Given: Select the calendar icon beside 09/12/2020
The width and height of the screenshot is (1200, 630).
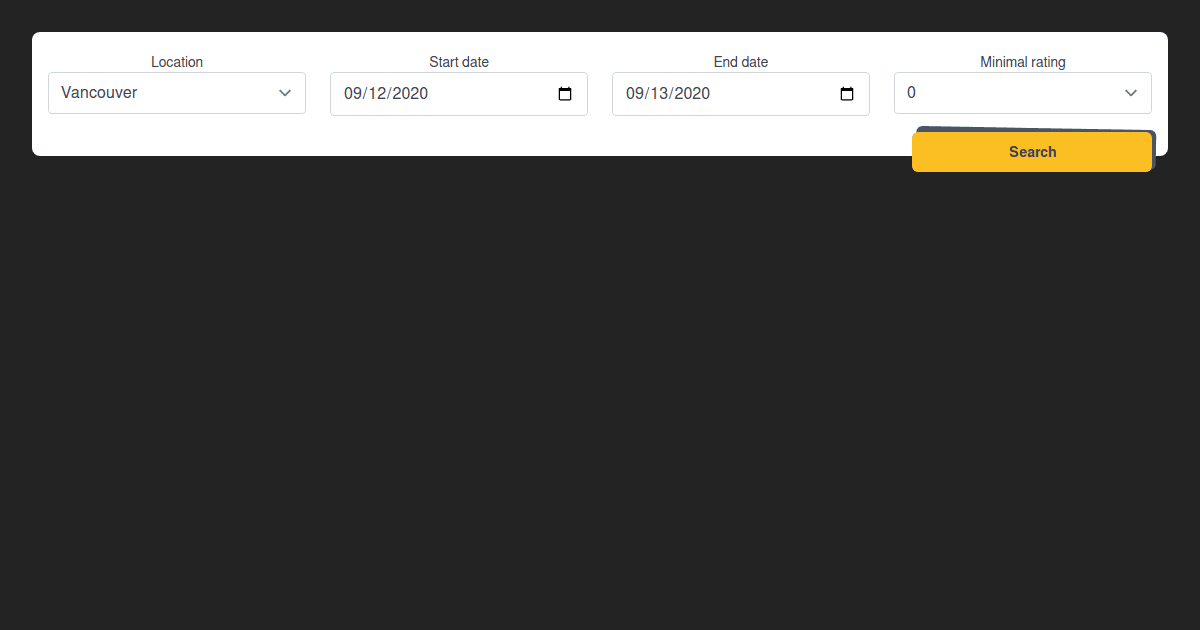Looking at the screenshot, I should pos(564,93).
